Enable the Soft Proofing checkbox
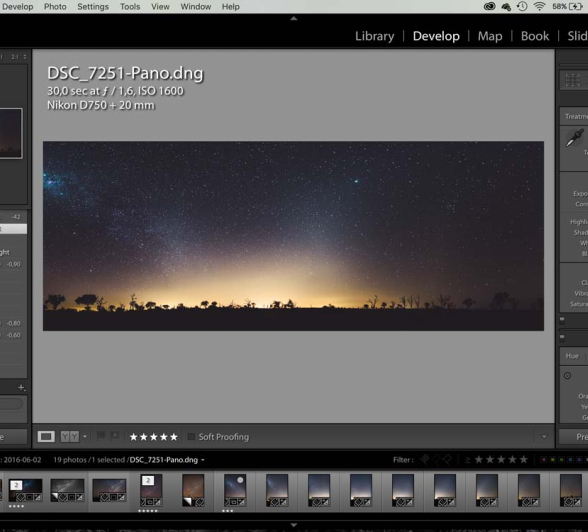The height and width of the screenshot is (532, 588). pyautogui.click(x=191, y=437)
